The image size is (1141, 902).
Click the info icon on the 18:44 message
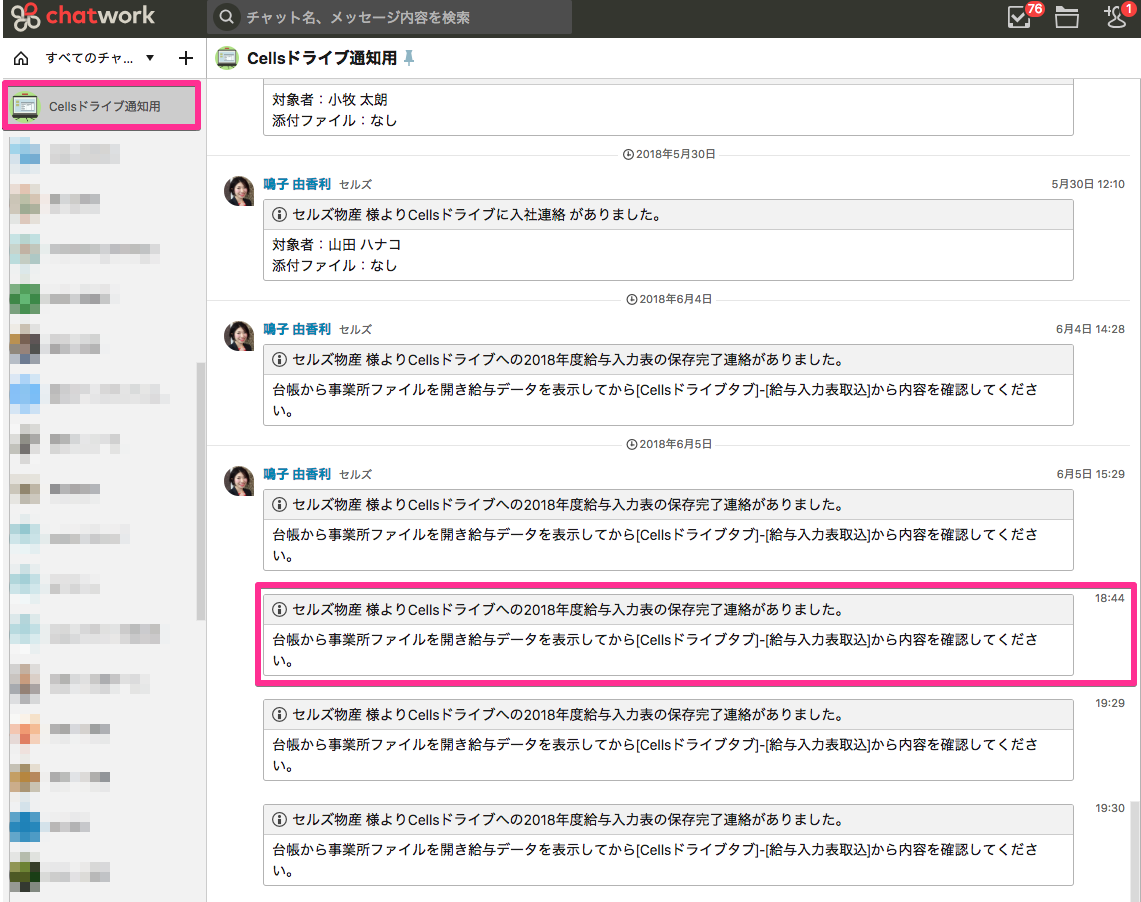tap(279, 610)
